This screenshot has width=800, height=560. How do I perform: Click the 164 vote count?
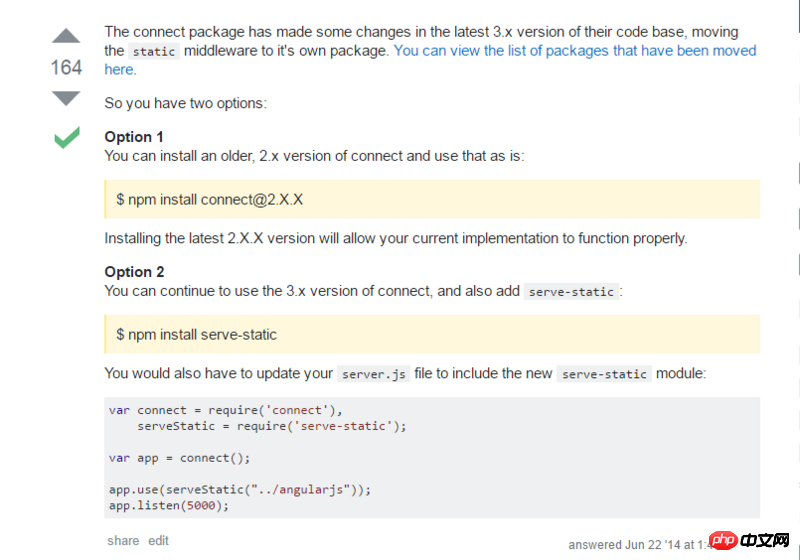(x=66, y=68)
